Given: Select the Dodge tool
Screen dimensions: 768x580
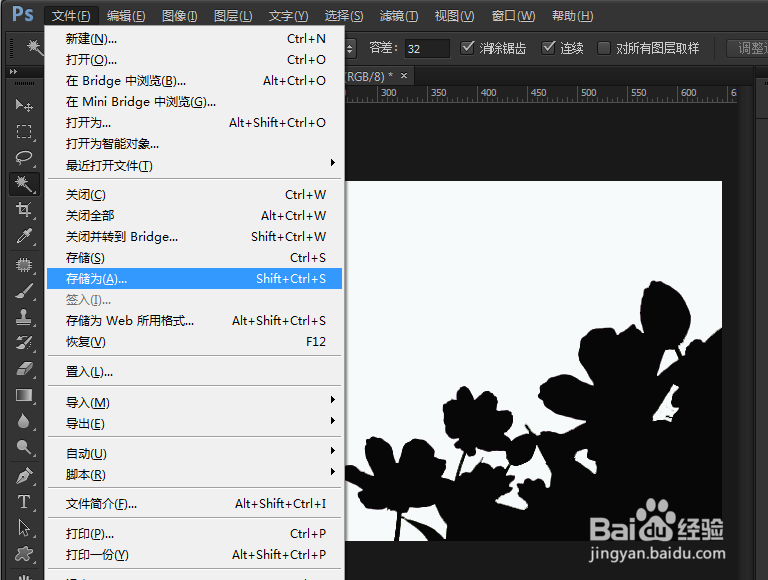Looking at the screenshot, I should point(24,447).
